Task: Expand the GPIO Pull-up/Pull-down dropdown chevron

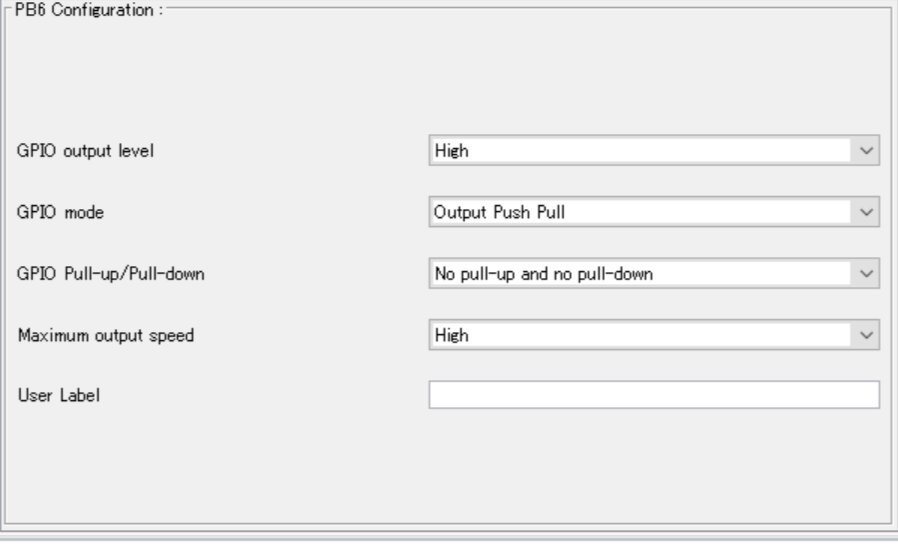Action: coord(866,273)
